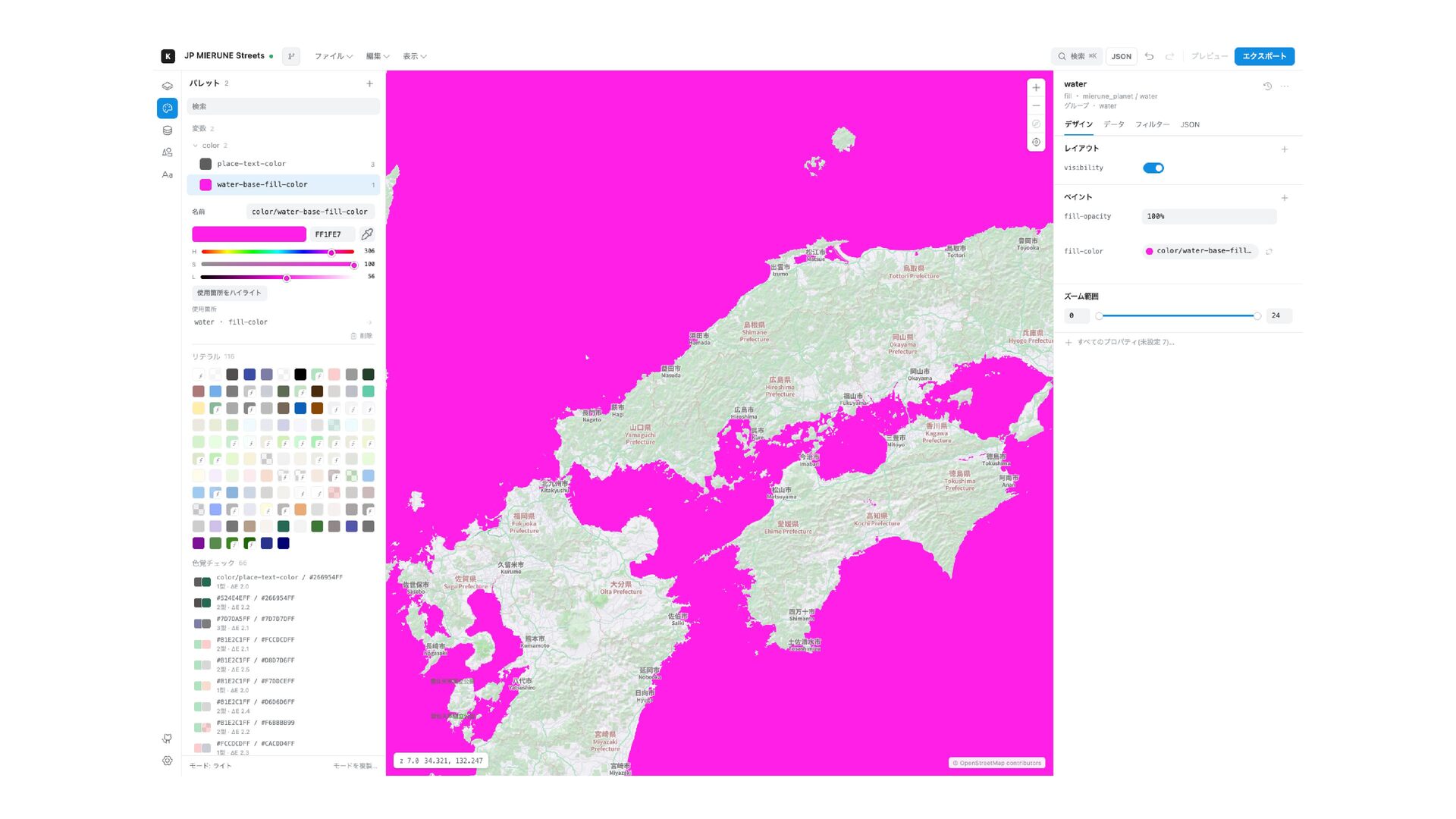Open the data sources database icon
1456x819 pixels.
tap(167, 130)
